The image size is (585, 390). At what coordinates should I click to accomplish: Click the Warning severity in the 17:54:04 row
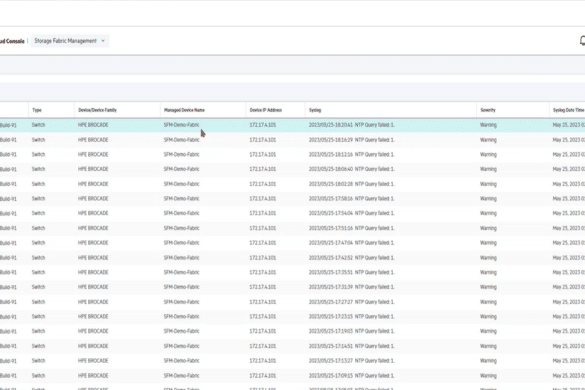click(488, 213)
